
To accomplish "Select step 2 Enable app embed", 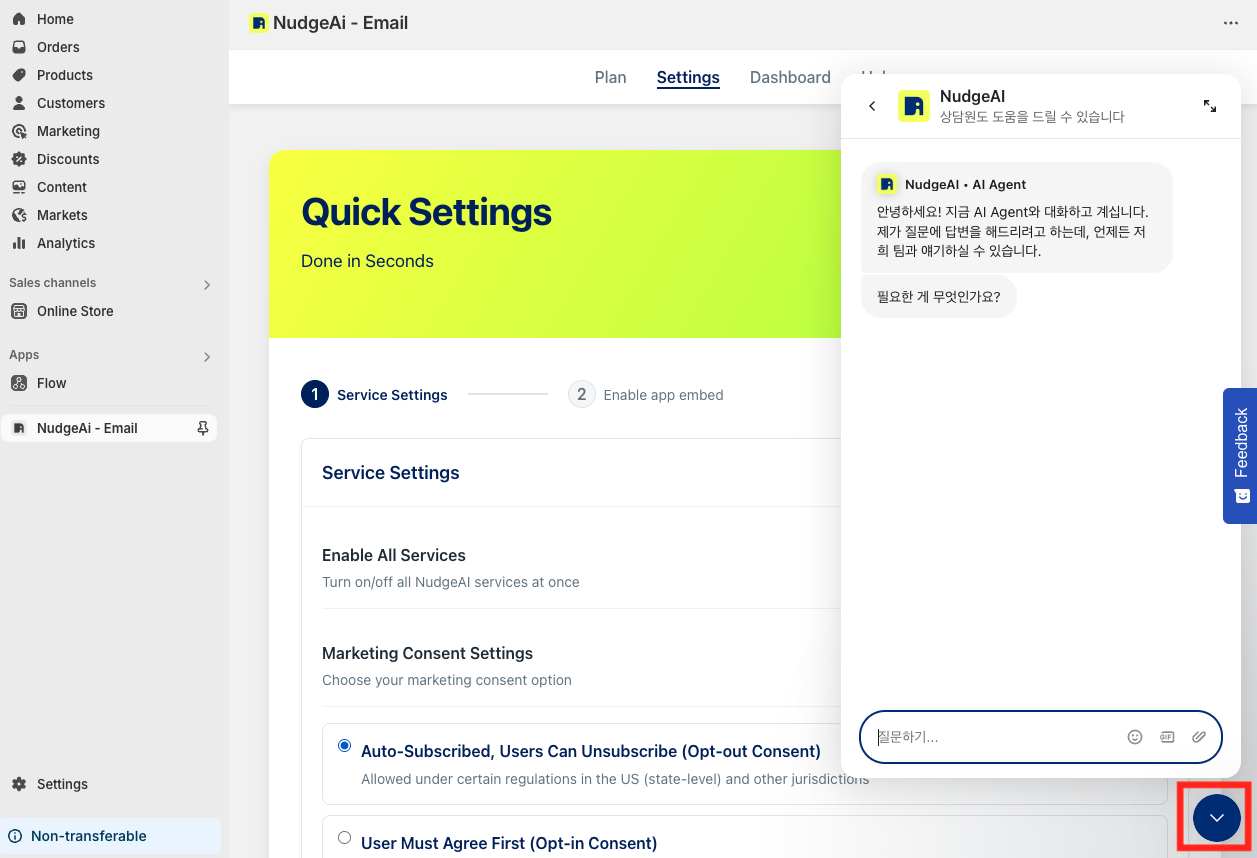I will (x=646, y=395).
